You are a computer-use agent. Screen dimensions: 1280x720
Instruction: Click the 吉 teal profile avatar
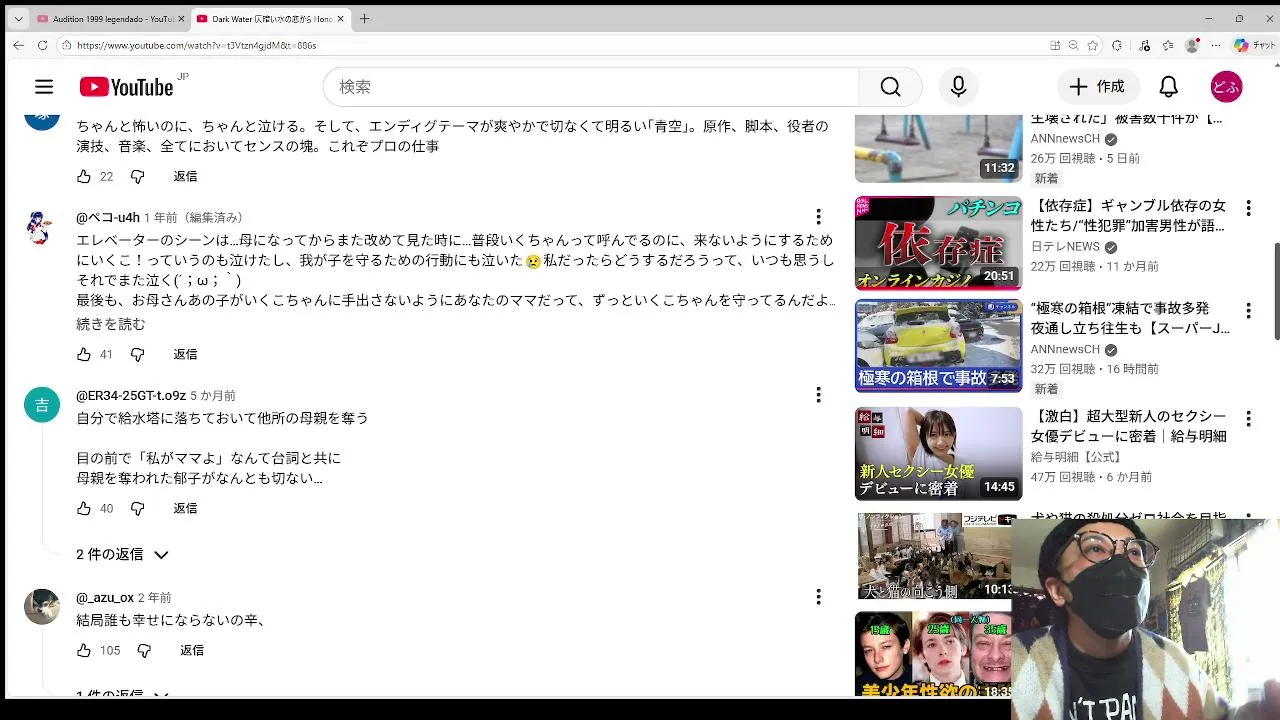pyautogui.click(x=41, y=405)
